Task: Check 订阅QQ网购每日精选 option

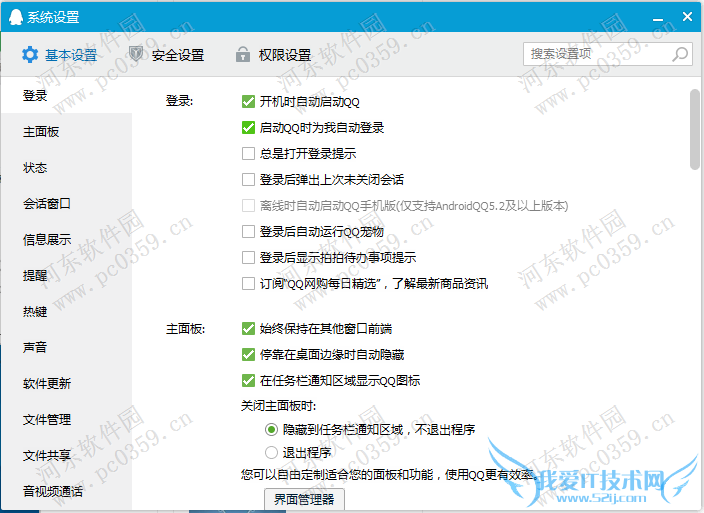Action: point(248,284)
